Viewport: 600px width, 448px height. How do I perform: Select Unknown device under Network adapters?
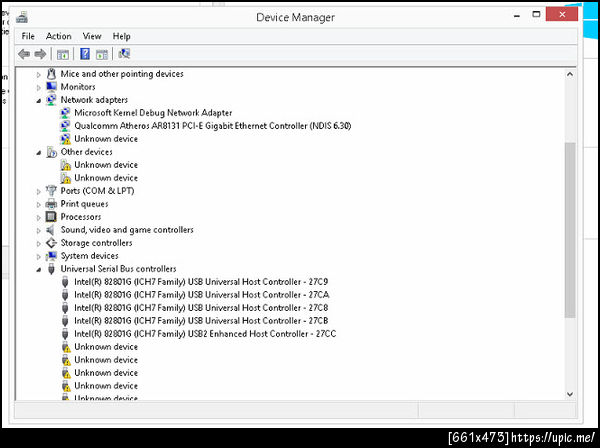(106, 139)
